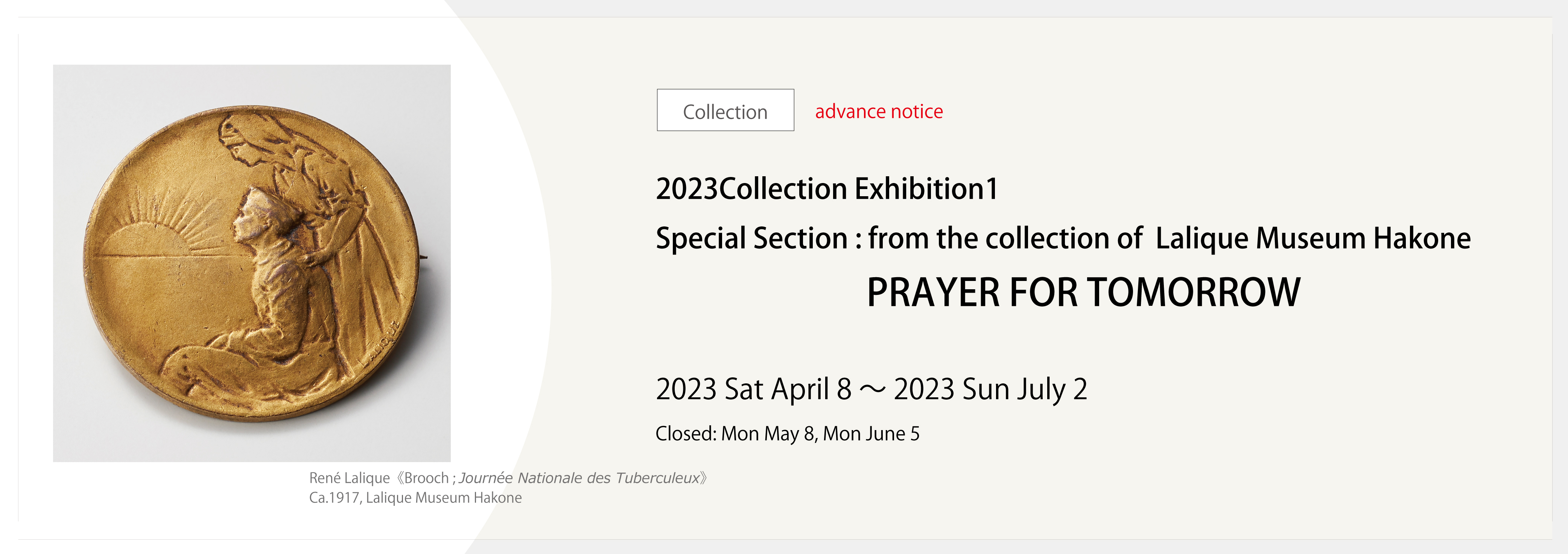Open the gold brooch photo thumbnail
Screen dimensions: 1568x554
pyautogui.click(x=251, y=263)
